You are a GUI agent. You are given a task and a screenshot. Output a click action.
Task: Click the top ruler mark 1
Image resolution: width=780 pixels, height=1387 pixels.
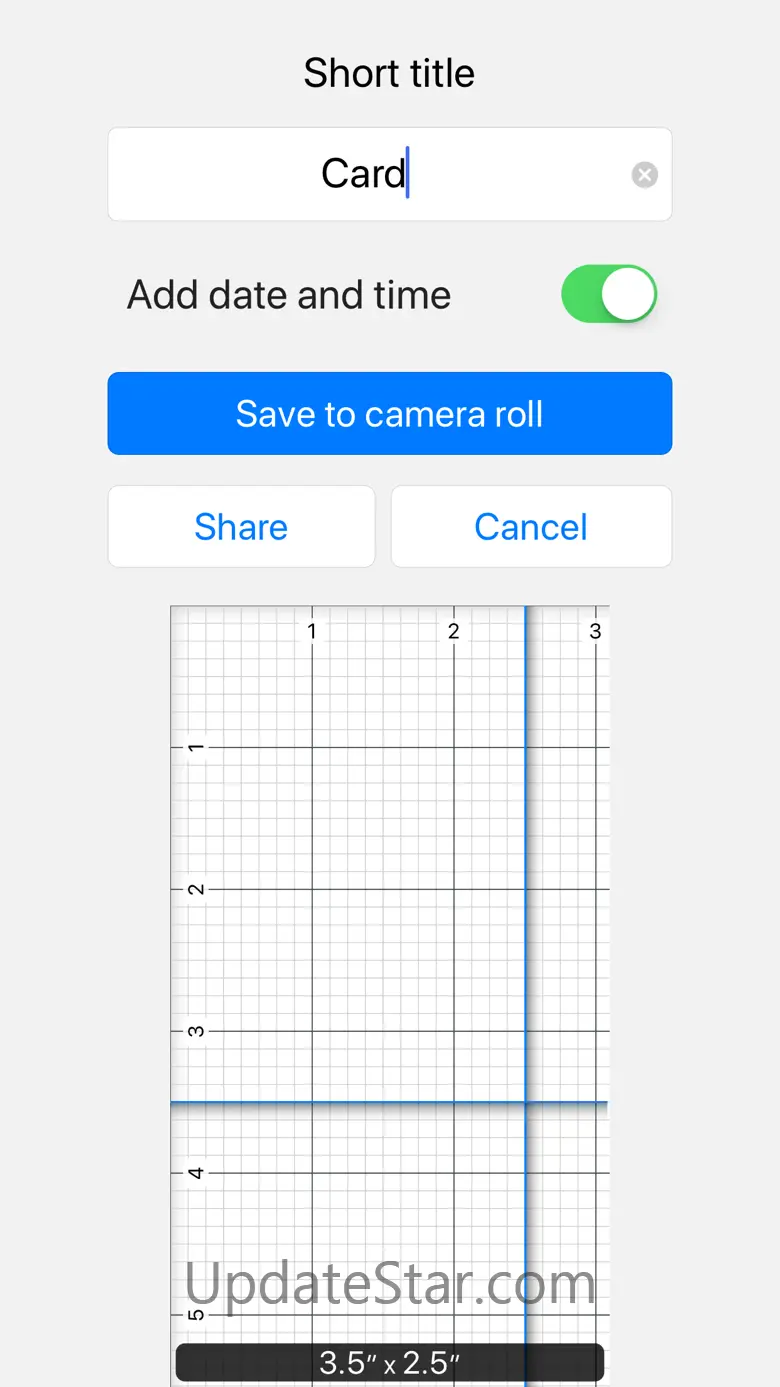[x=312, y=631]
